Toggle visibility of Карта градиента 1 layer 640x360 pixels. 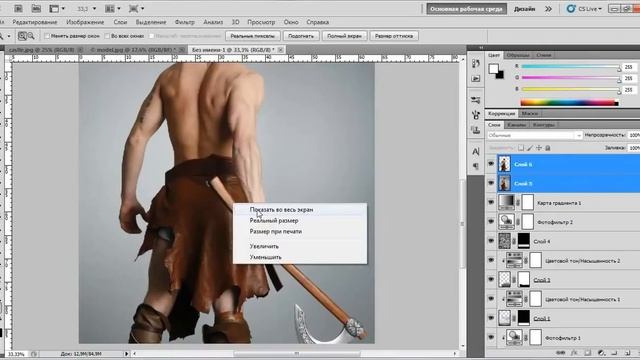(x=491, y=202)
